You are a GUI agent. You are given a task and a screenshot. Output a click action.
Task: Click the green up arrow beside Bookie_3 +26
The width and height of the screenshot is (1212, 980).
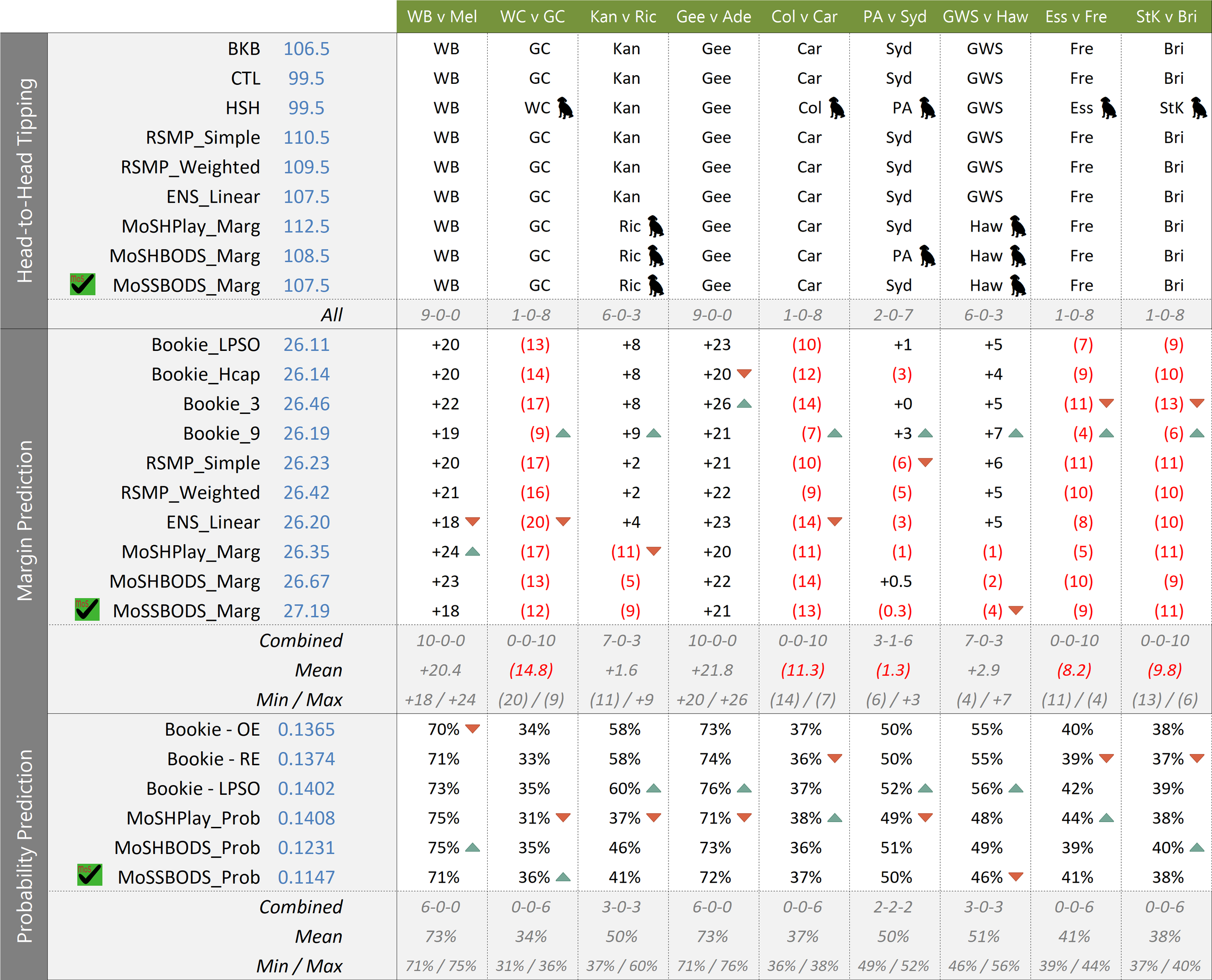coord(745,403)
